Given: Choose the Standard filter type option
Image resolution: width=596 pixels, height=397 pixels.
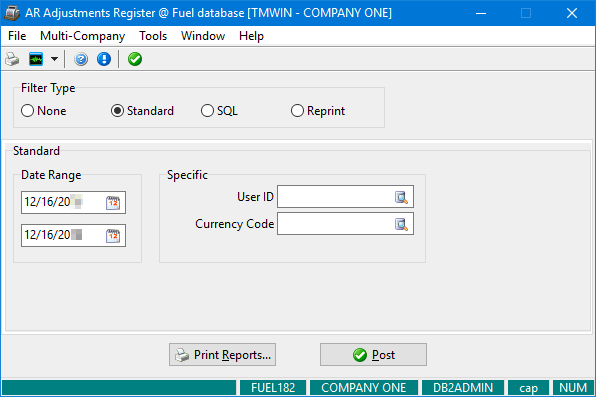Looking at the screenshot, I should tap(142, 111).
